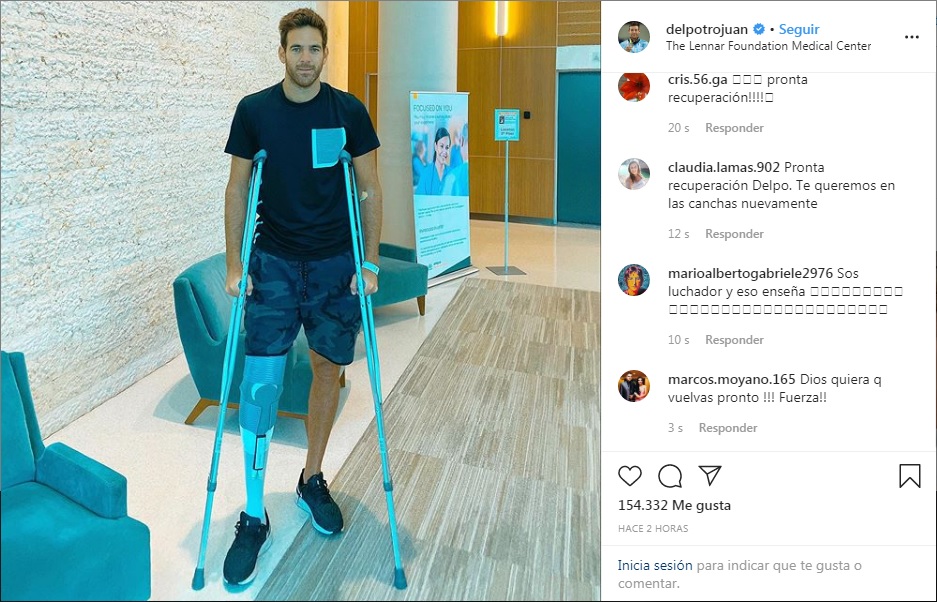Share the post using the paper plane icon
Screen dimensions: 937x602
(710, 475)
